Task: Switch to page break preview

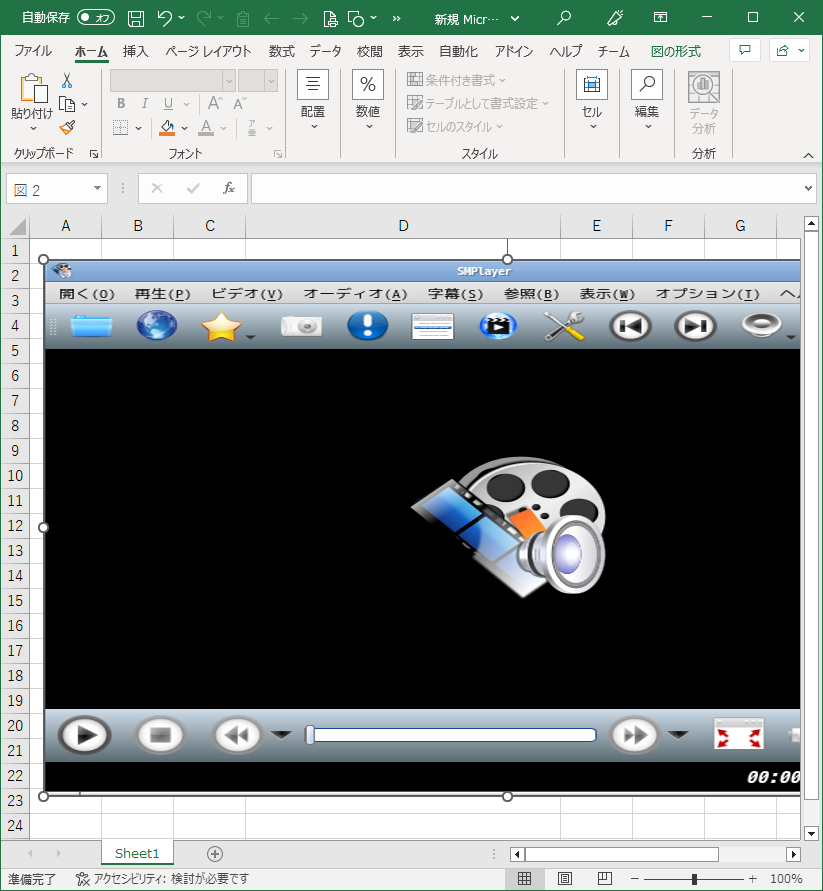Action: click(604, 878)
